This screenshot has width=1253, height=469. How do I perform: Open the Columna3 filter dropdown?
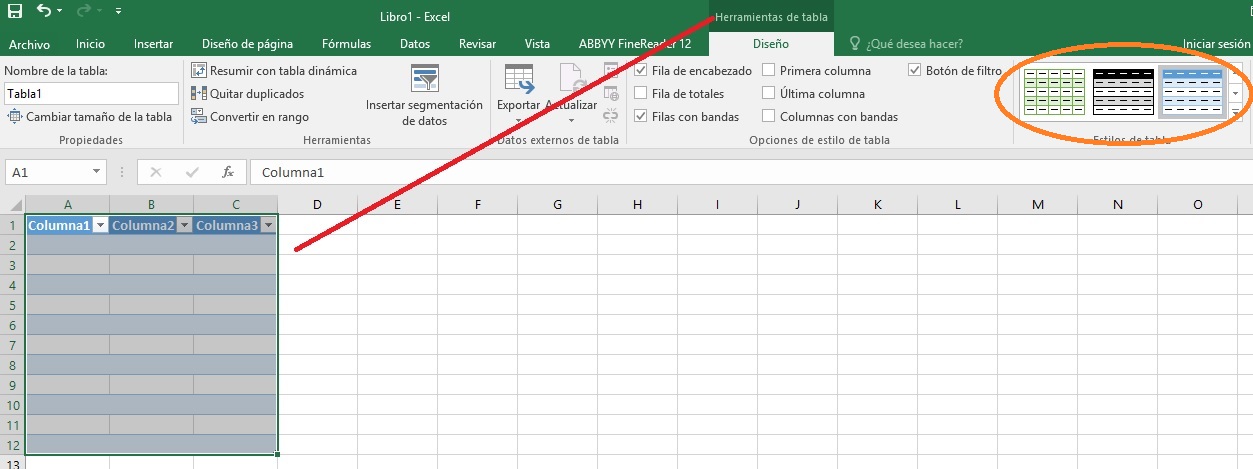pyautogui.click(x=267, y=226)
